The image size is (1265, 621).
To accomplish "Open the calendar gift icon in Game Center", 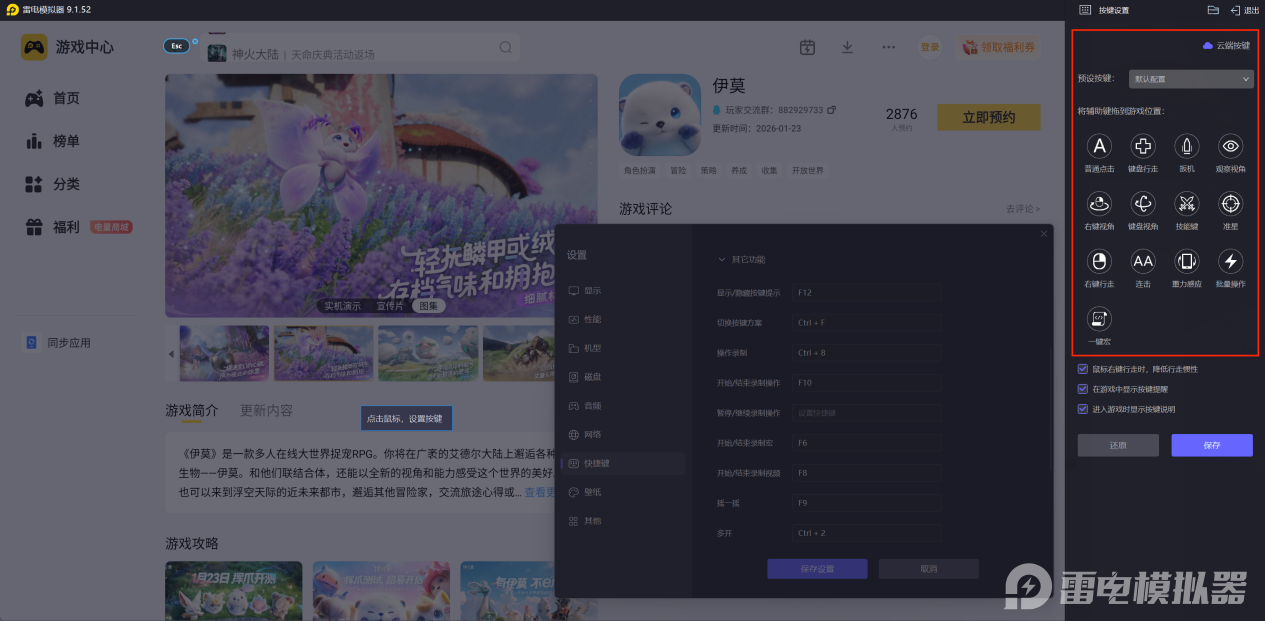I will 808,47.
